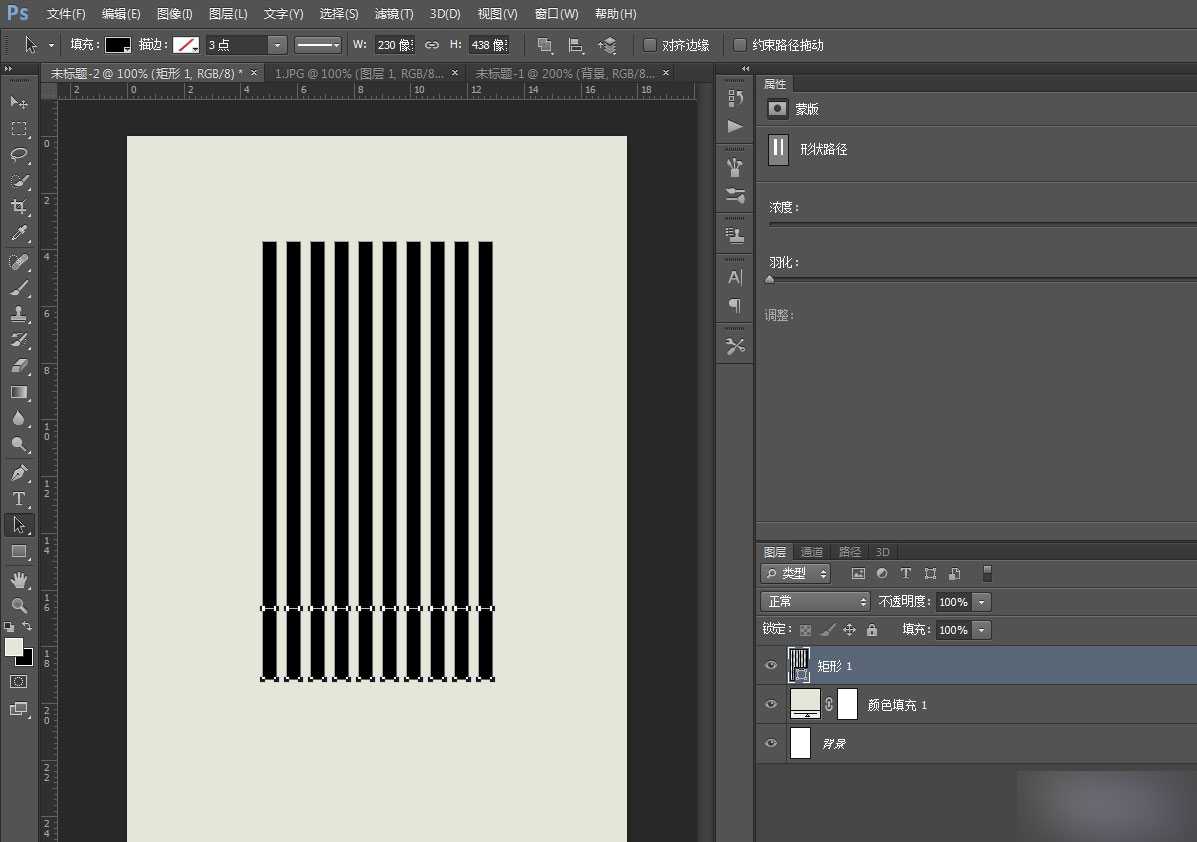Hide the 矩形 1 layer
The width and height of the screenshot is (1197, 842).
point(771,666)
